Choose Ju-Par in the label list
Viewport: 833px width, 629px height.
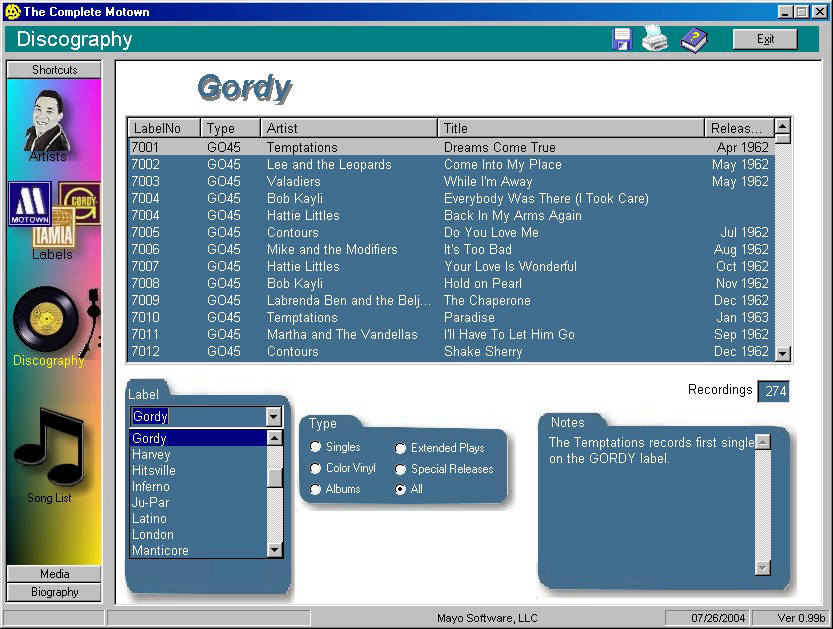(199, 503)
